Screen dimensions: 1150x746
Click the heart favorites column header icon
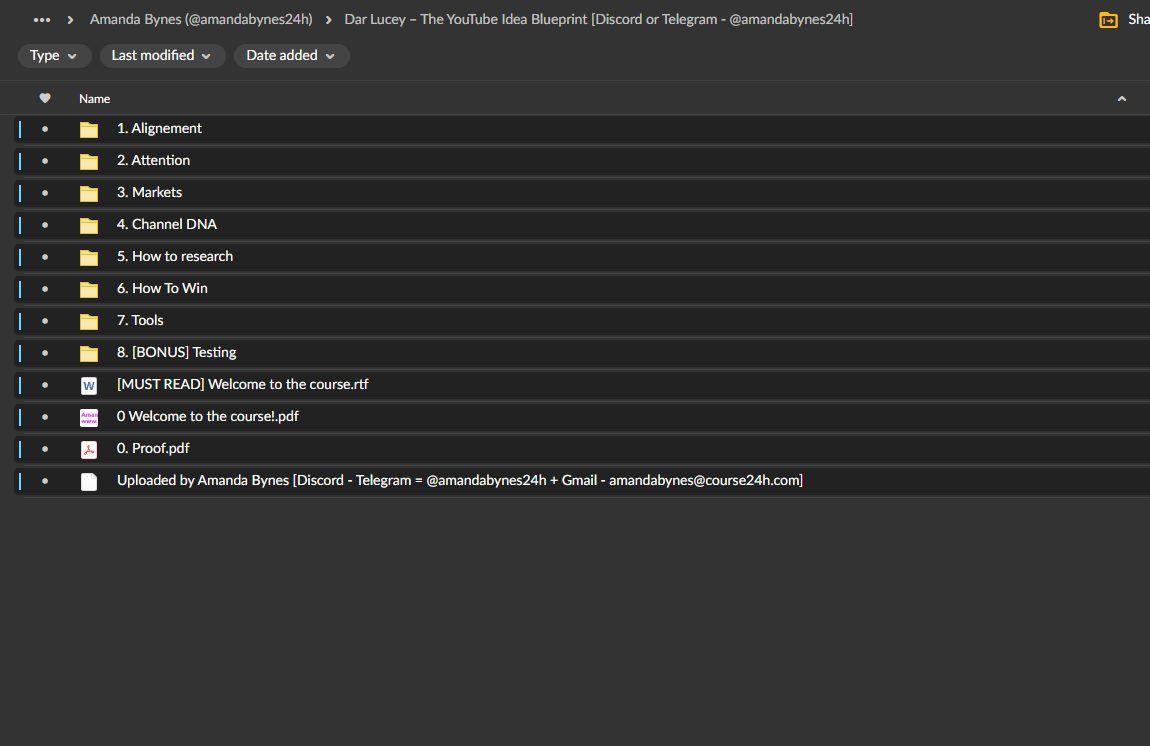click(x=45, y=98)
